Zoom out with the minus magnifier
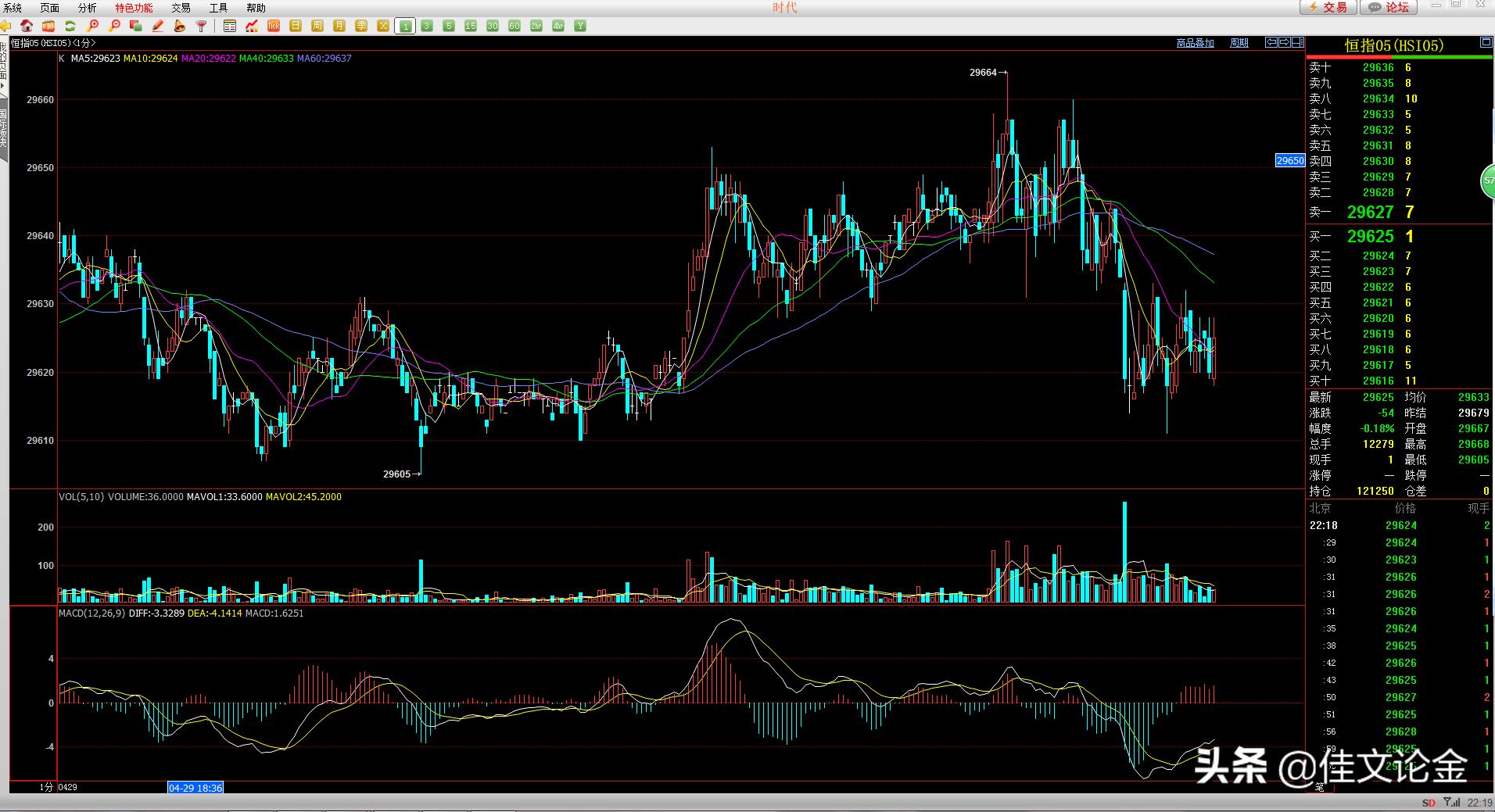The image size is (1495, 812). [114, 26]
